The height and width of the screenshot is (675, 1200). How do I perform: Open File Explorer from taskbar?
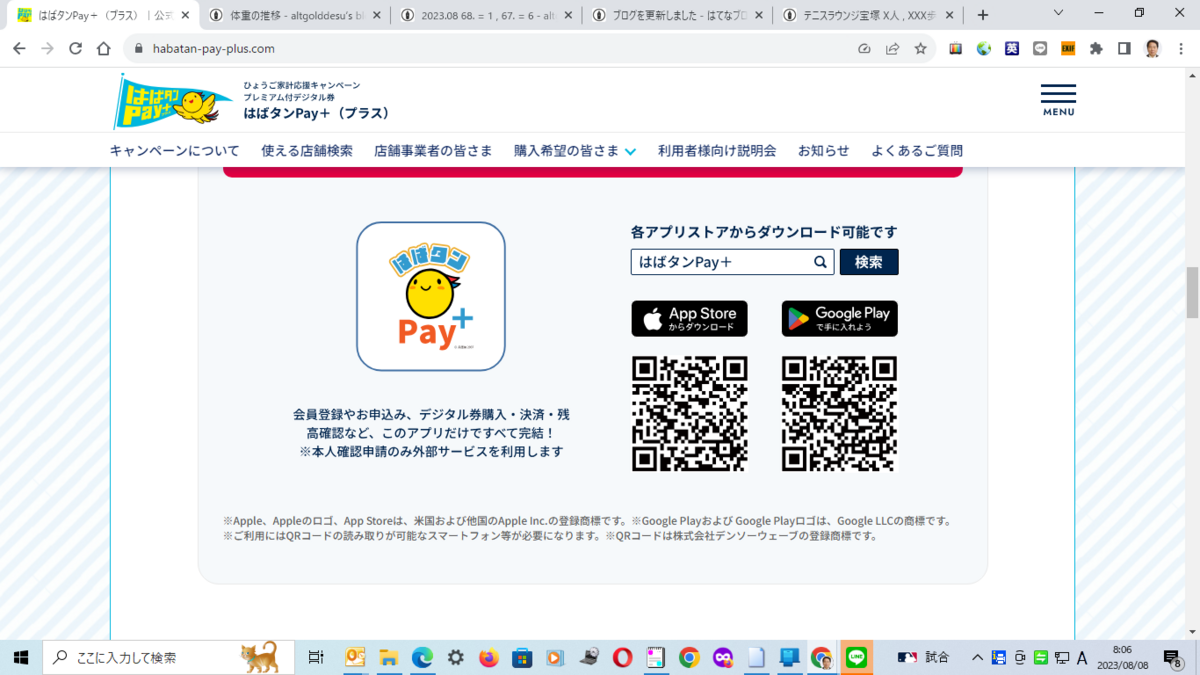pyautogui.click(x=388, y=658)
